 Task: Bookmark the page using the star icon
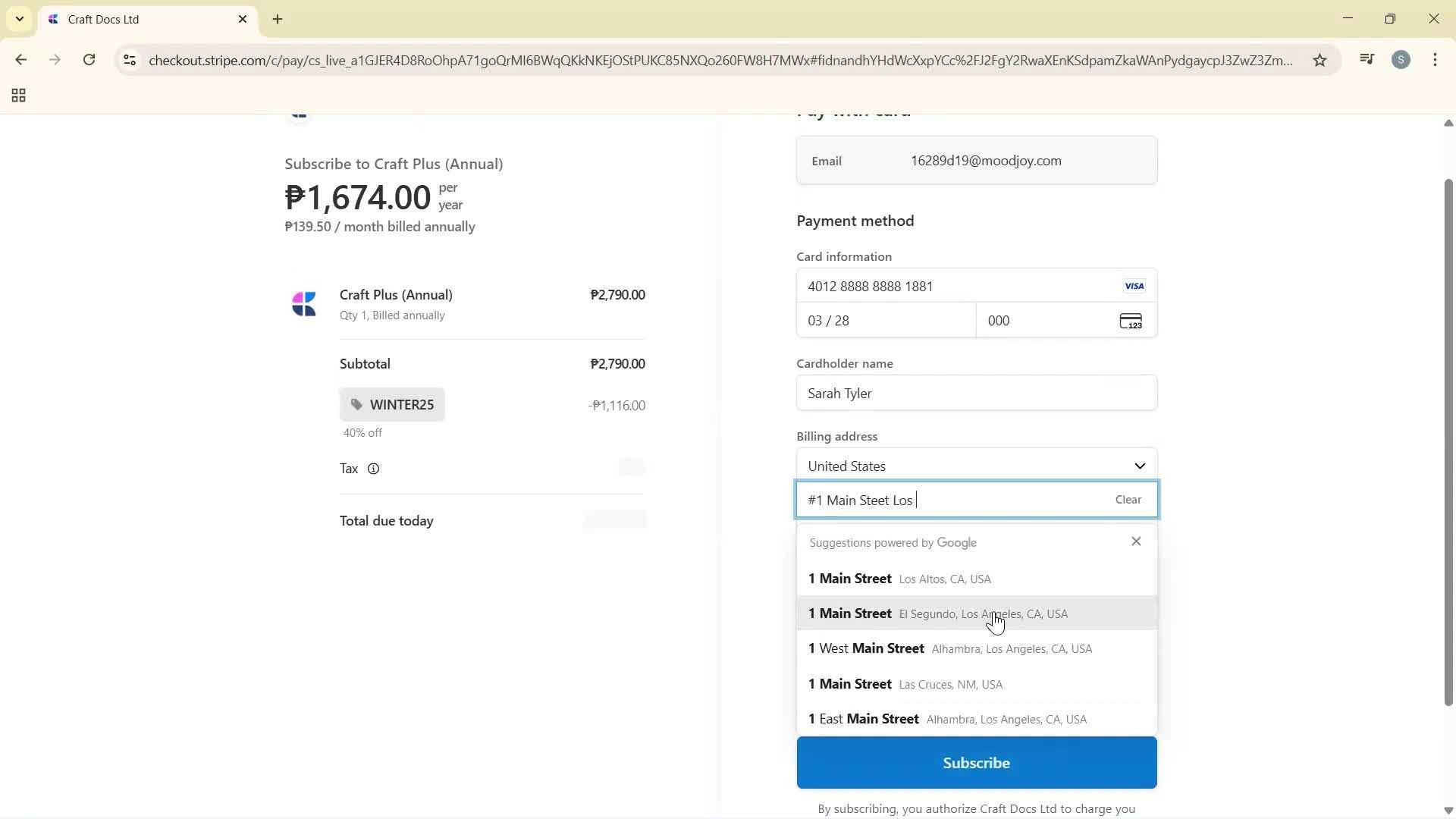[x=1319, y=60]
